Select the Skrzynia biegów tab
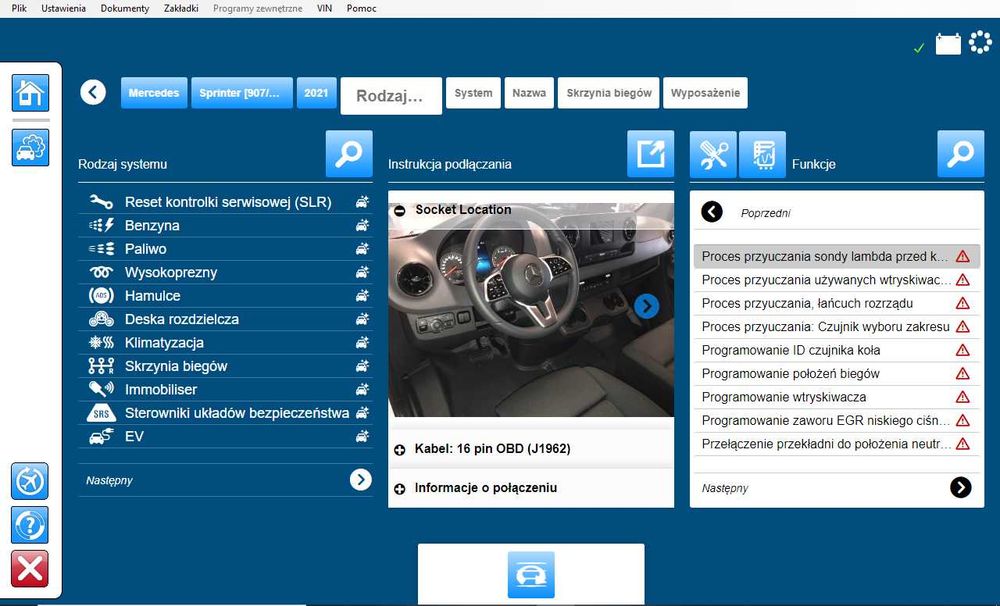 pos(608,92)
